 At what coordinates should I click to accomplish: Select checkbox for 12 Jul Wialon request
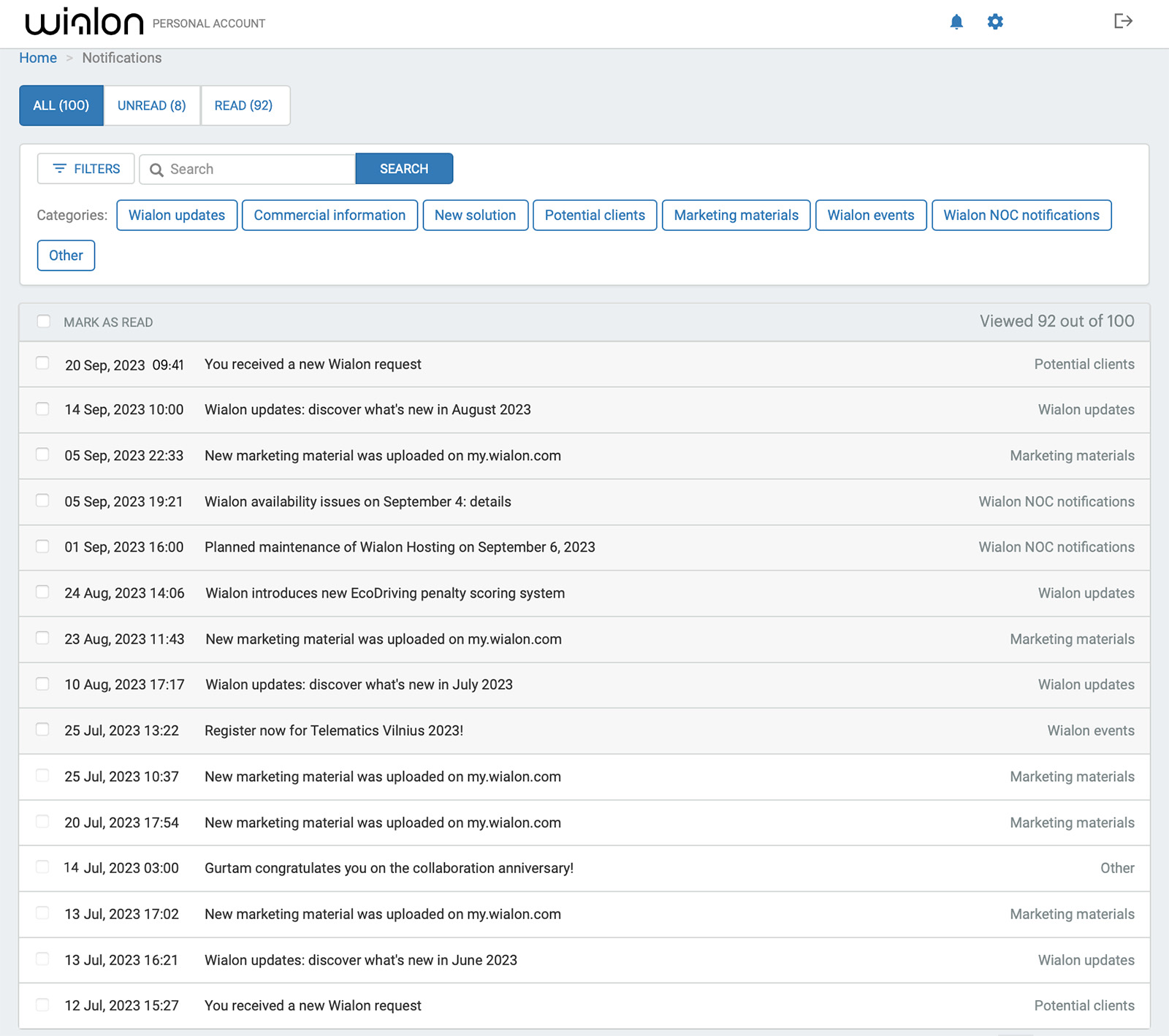click(42, 1005)
